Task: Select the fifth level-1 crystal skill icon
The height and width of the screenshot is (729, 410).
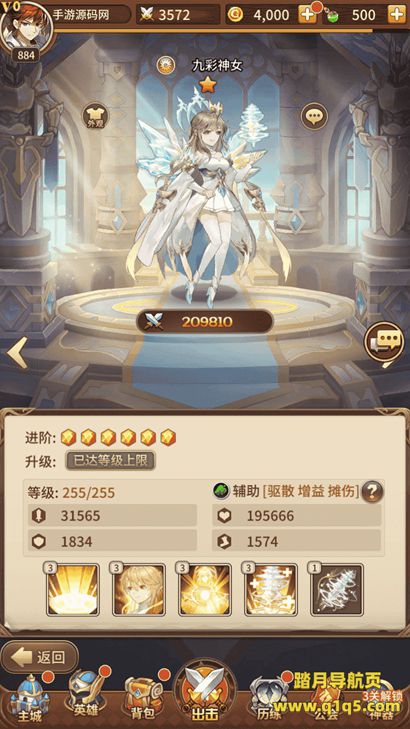Action: [x=337, y=590]
